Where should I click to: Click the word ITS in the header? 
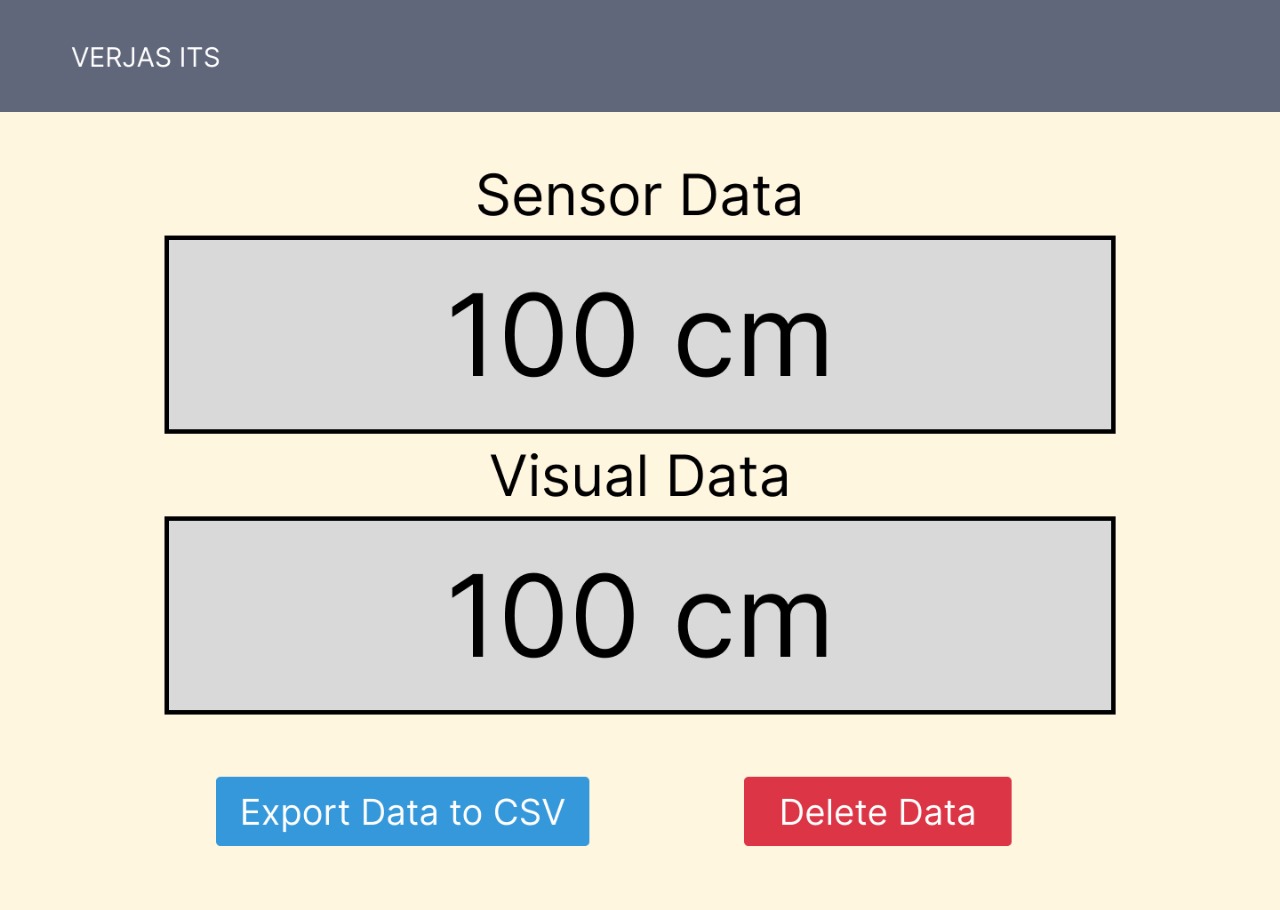[199, 58]
